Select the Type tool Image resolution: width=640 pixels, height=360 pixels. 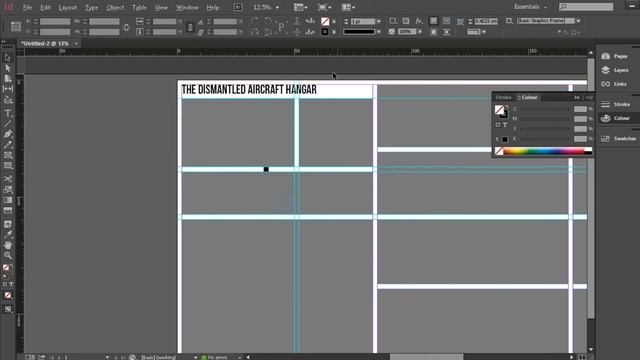point(7,113)
